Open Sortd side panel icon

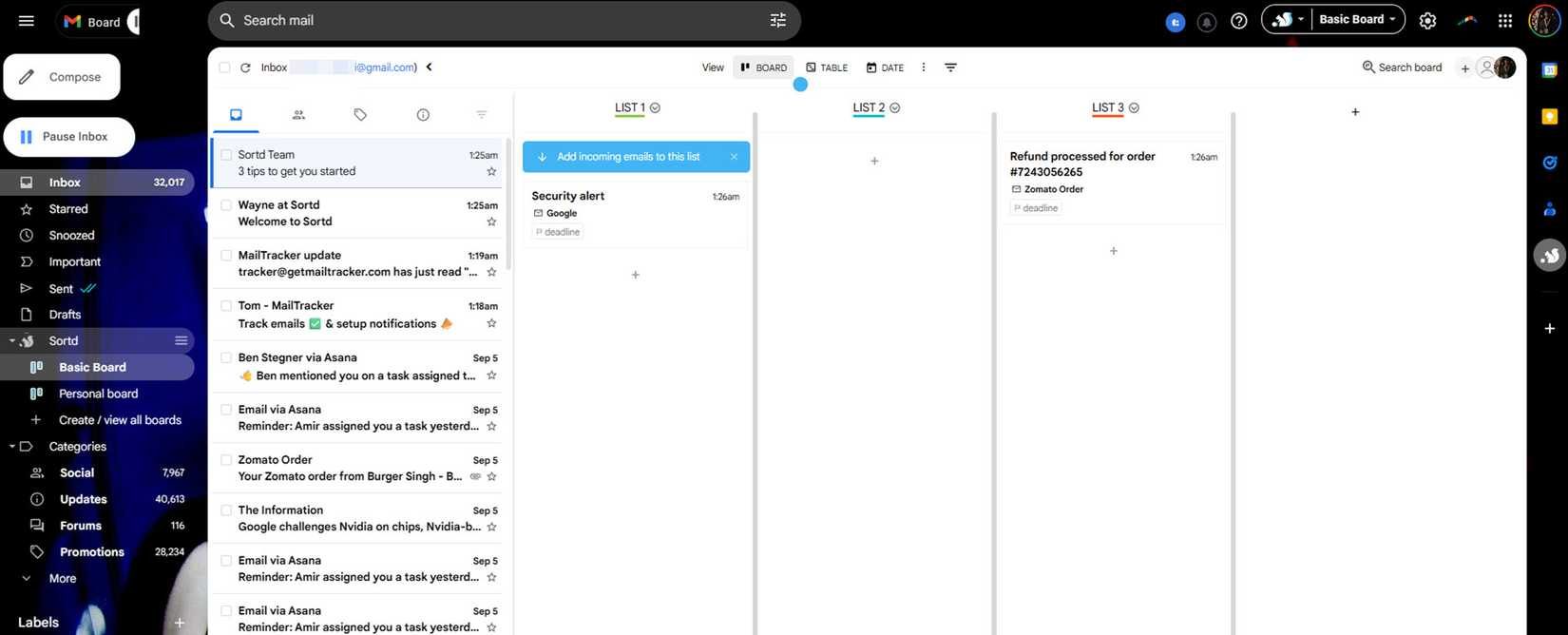(x=1549, y=255)
